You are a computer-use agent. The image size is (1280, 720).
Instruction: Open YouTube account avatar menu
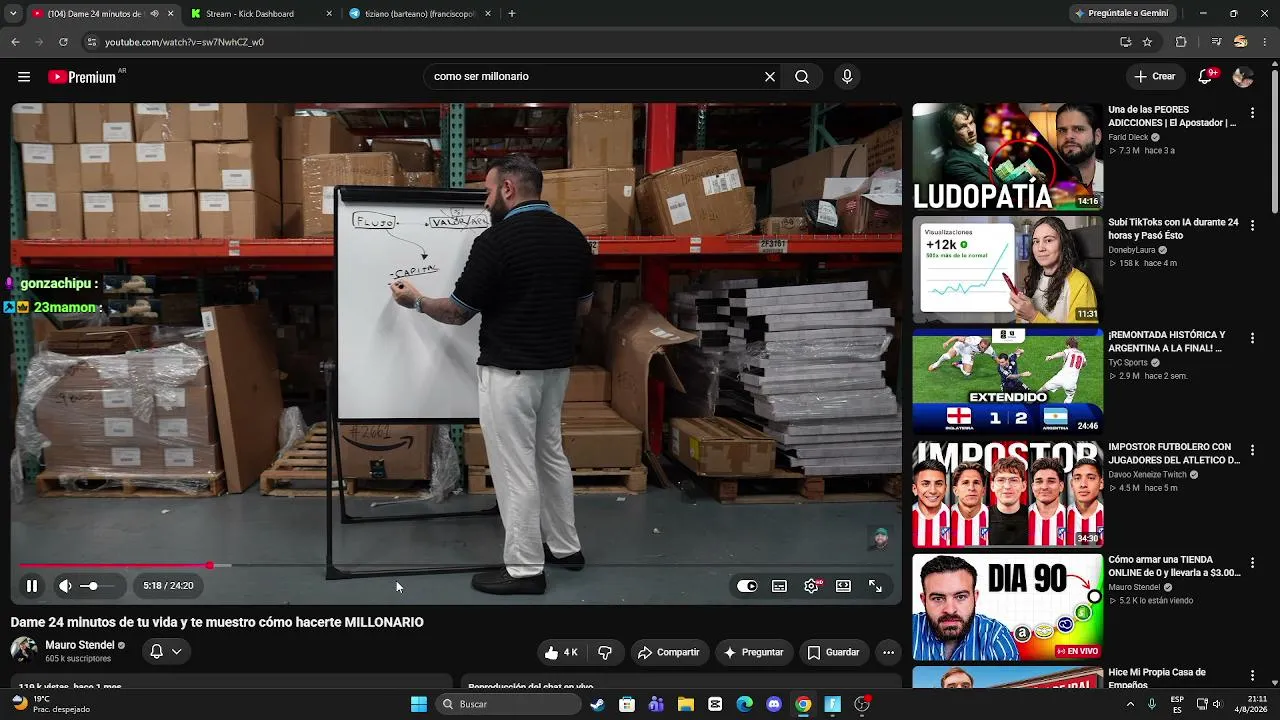tap(1243, 77)
